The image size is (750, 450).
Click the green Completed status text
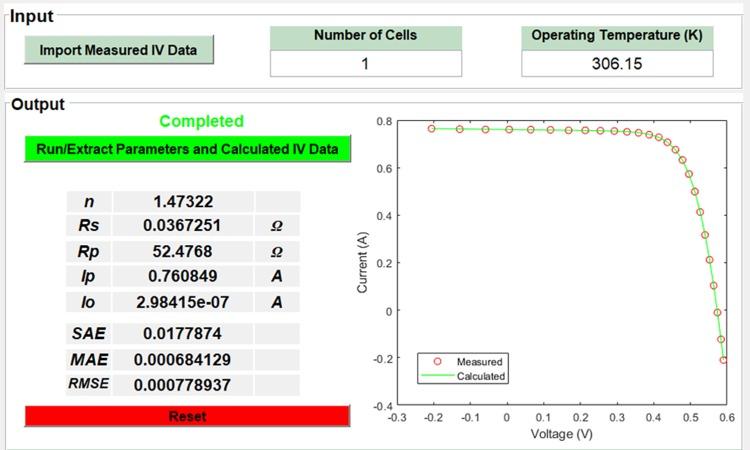click(201, 121)
